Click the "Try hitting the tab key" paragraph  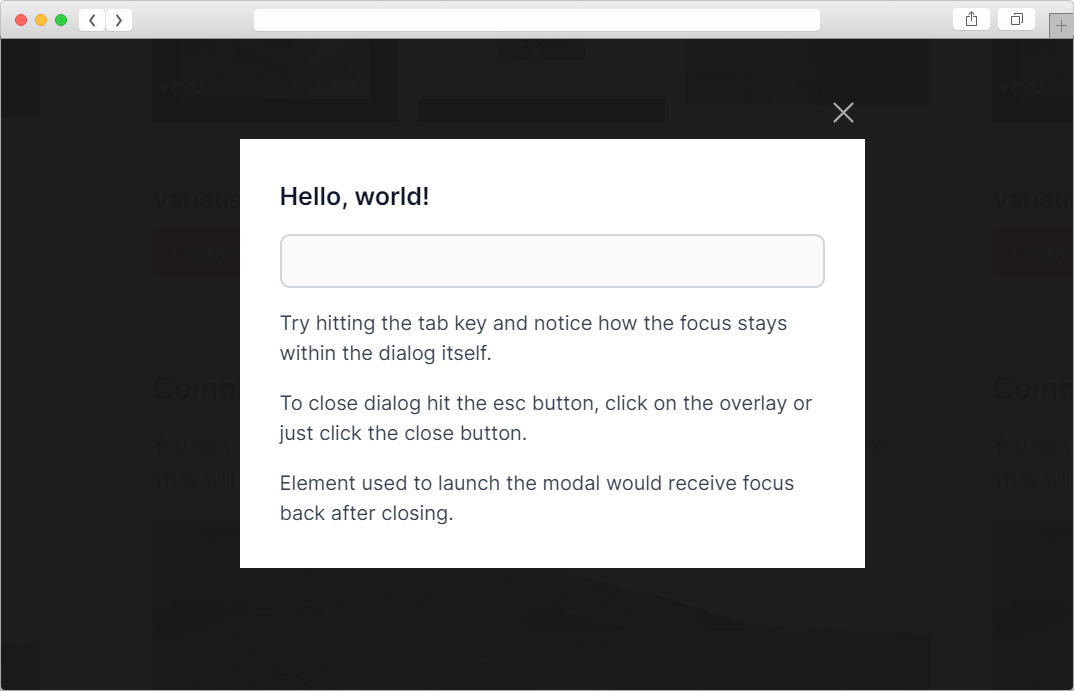[533, 338]
